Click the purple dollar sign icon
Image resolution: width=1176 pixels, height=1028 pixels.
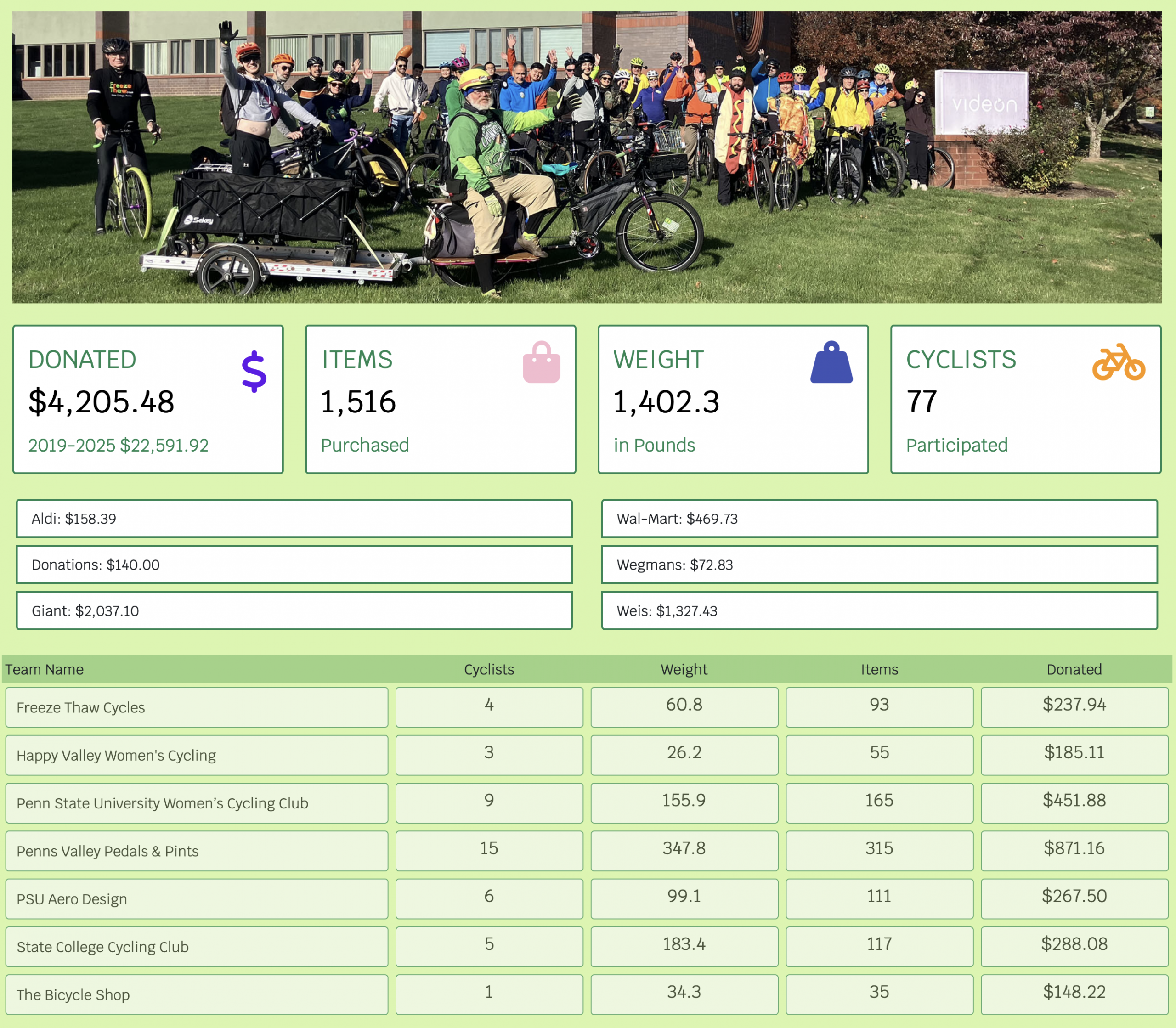254,372
